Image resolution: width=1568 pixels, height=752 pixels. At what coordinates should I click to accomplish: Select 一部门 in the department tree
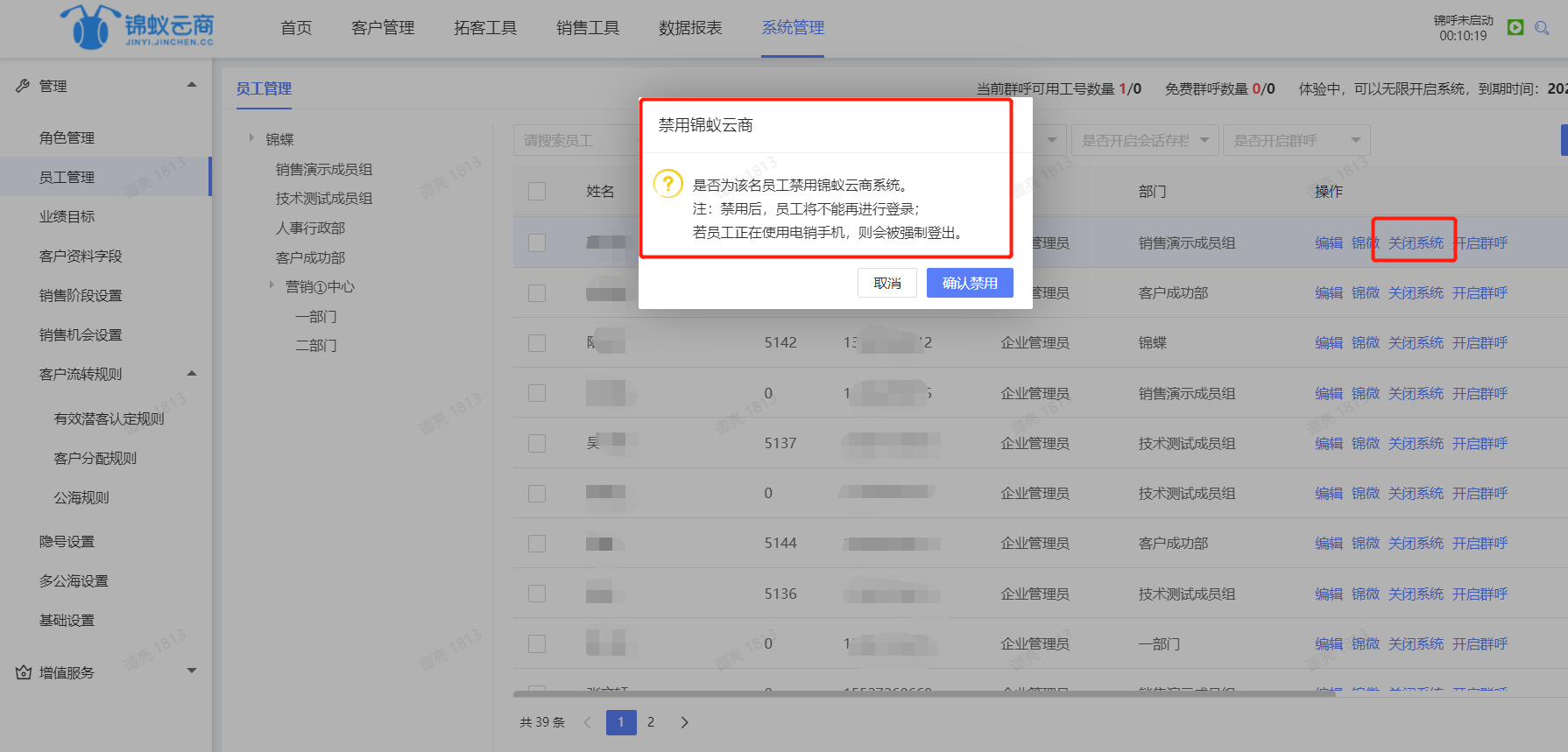[316, 316]
